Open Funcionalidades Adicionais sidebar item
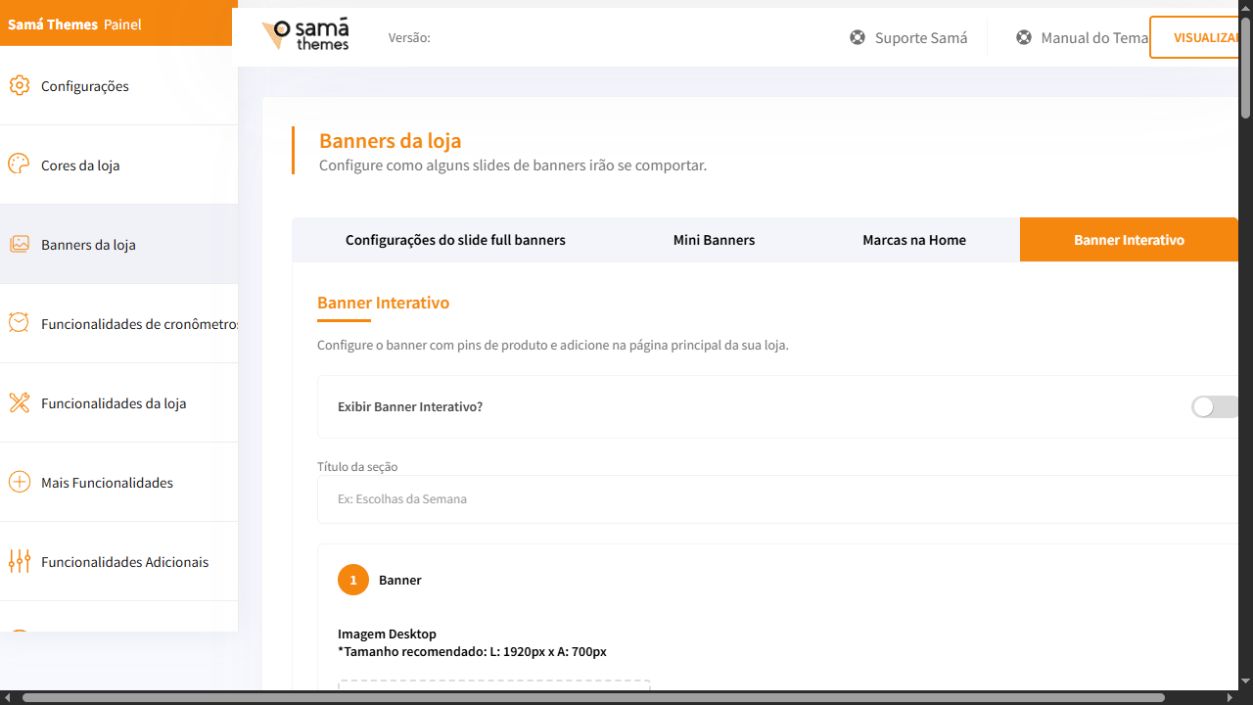Viewport: 1253px width, 705px height. [119, 562]
